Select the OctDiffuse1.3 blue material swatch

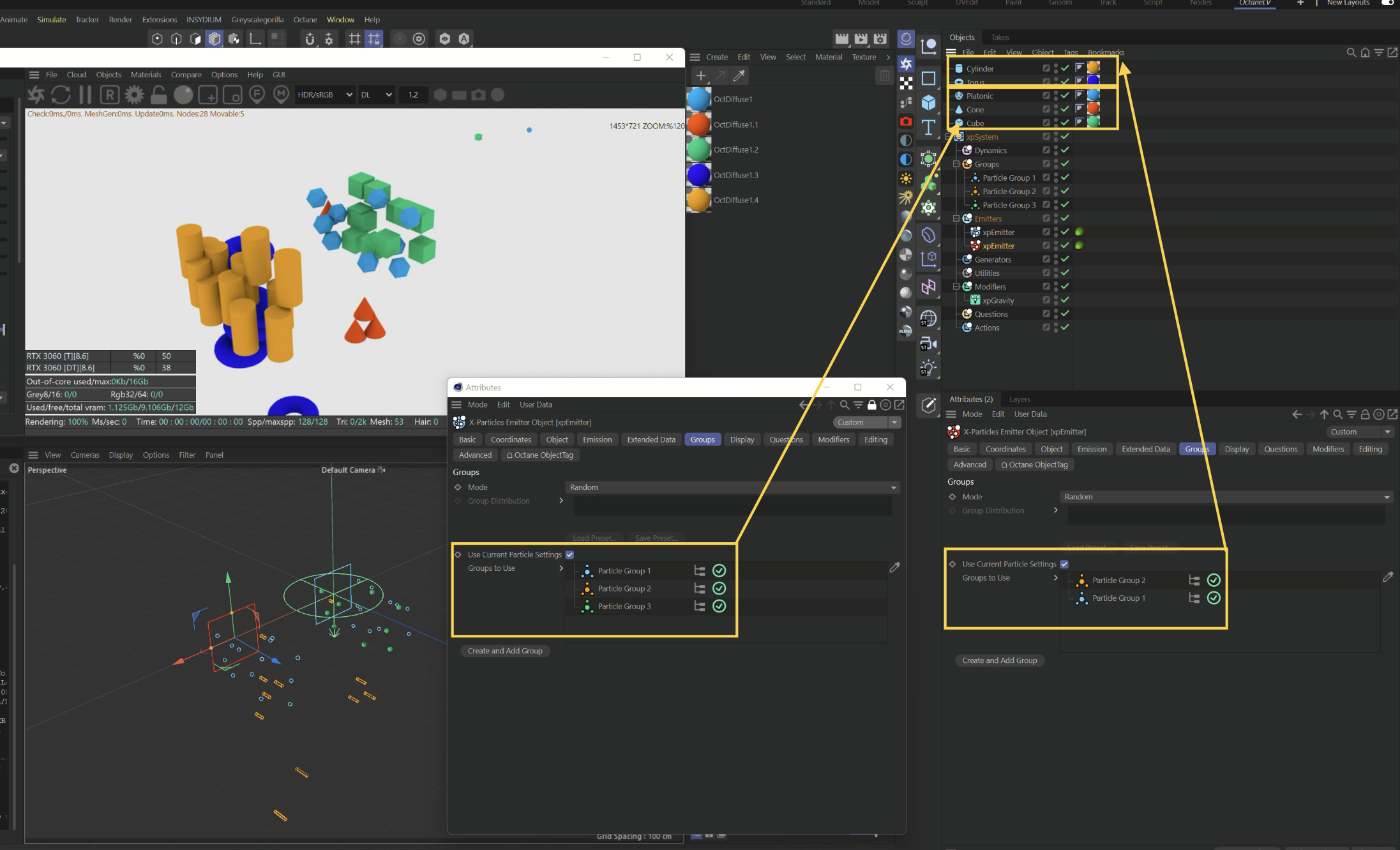(698, 175)
